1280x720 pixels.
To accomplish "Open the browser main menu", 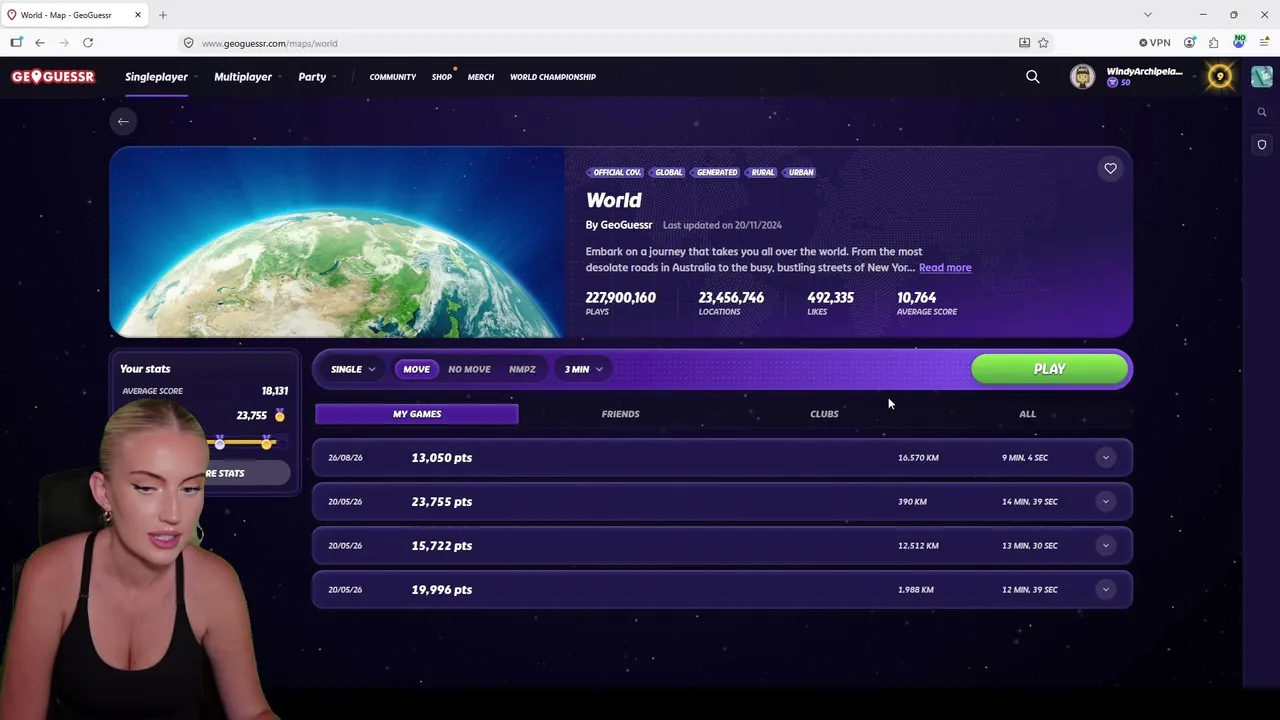I will pyautogui.click(x=1264, y=43).
